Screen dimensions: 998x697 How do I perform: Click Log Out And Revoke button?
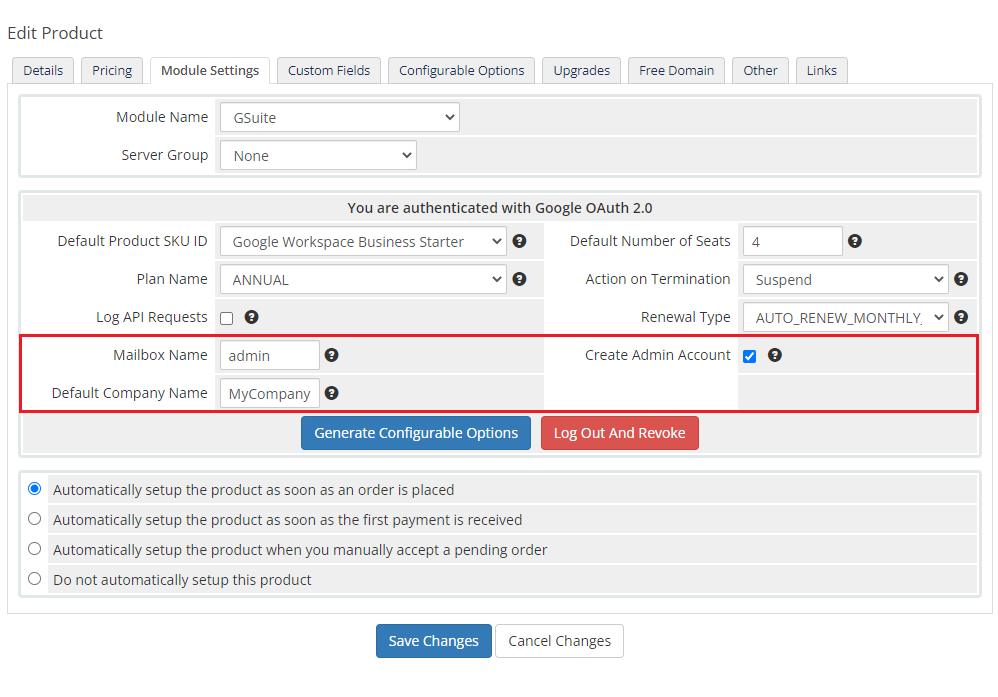click(619, 433)
